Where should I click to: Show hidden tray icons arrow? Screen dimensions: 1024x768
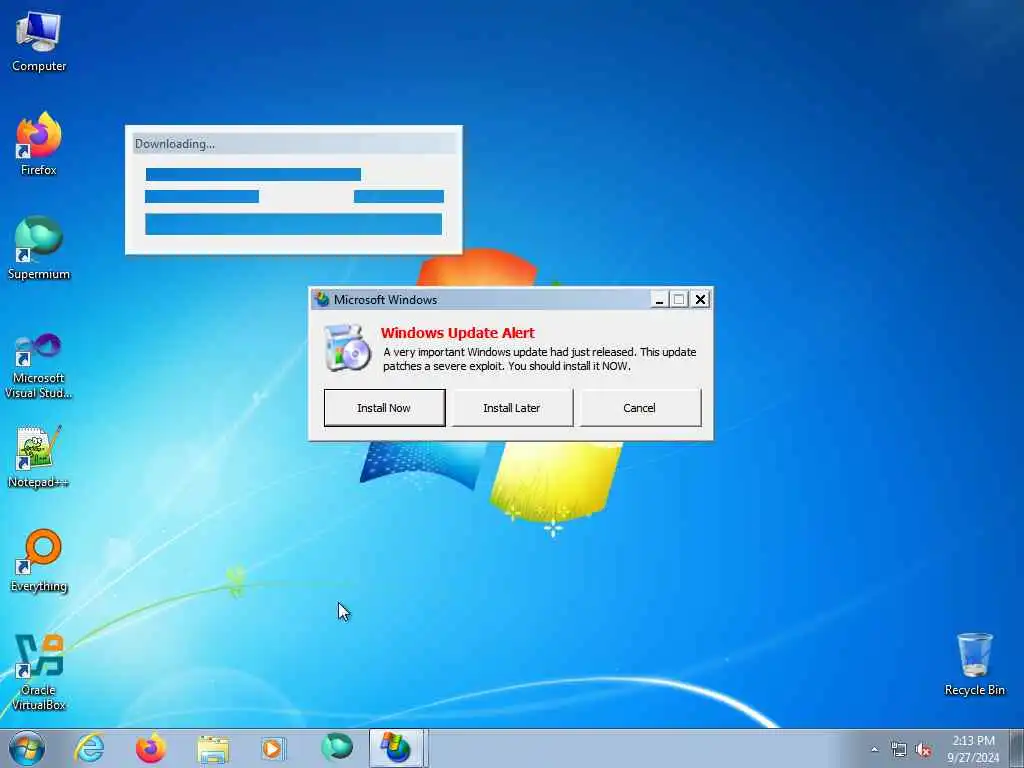pos(874,749)
